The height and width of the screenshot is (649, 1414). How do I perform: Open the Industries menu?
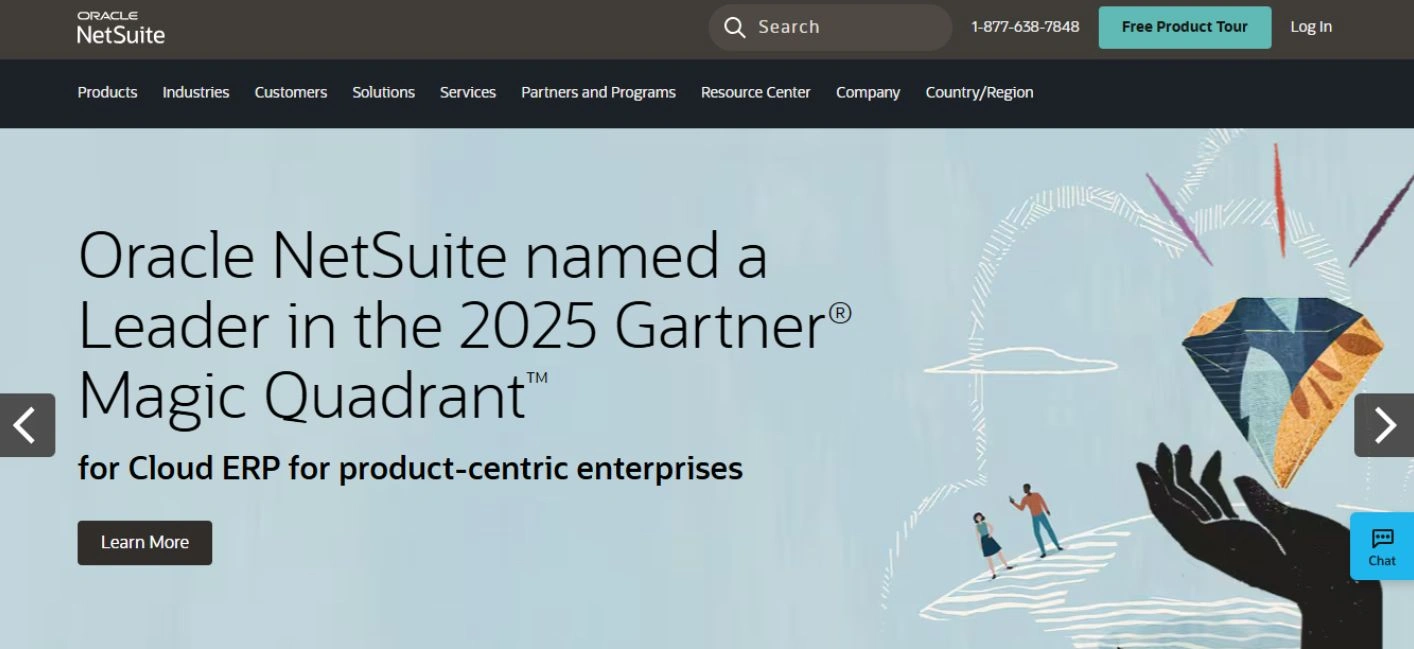[196, 92]
